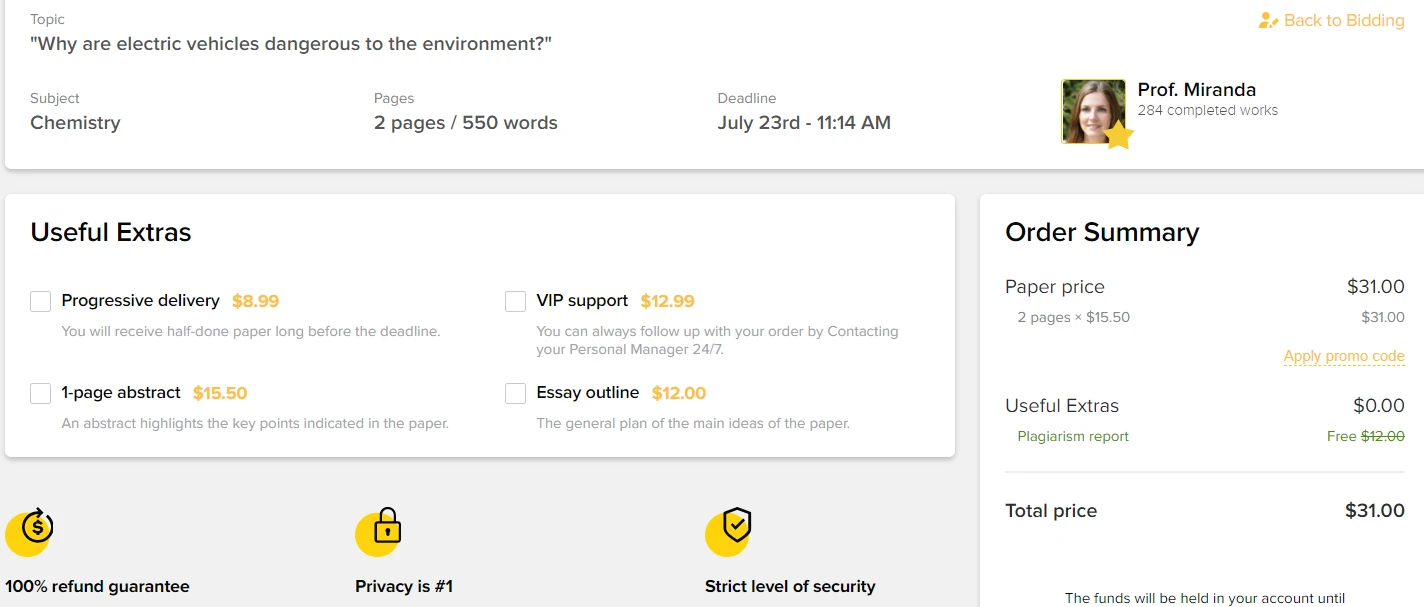This screenshot has width=1424, height=607.
Task: Click the Essay outline label
Action: pos(587,393)
